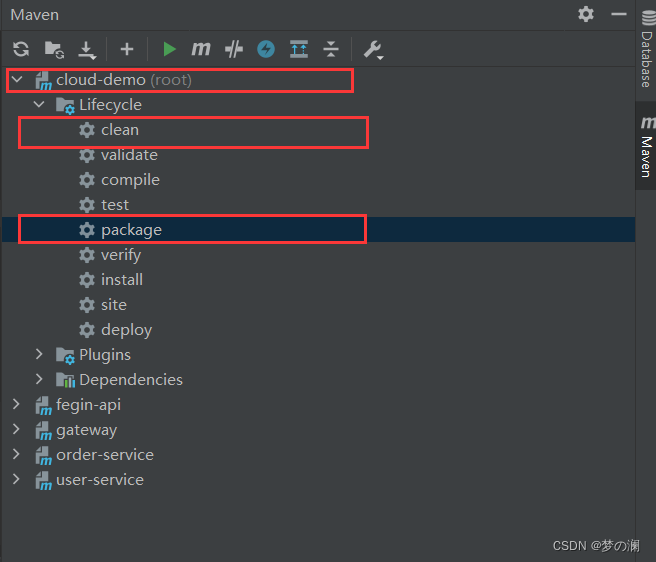Image resolution: width=656 pixels, height=562 pixels.
Task: Download sources and documentation icon
Action: click(x=87, y=50)
